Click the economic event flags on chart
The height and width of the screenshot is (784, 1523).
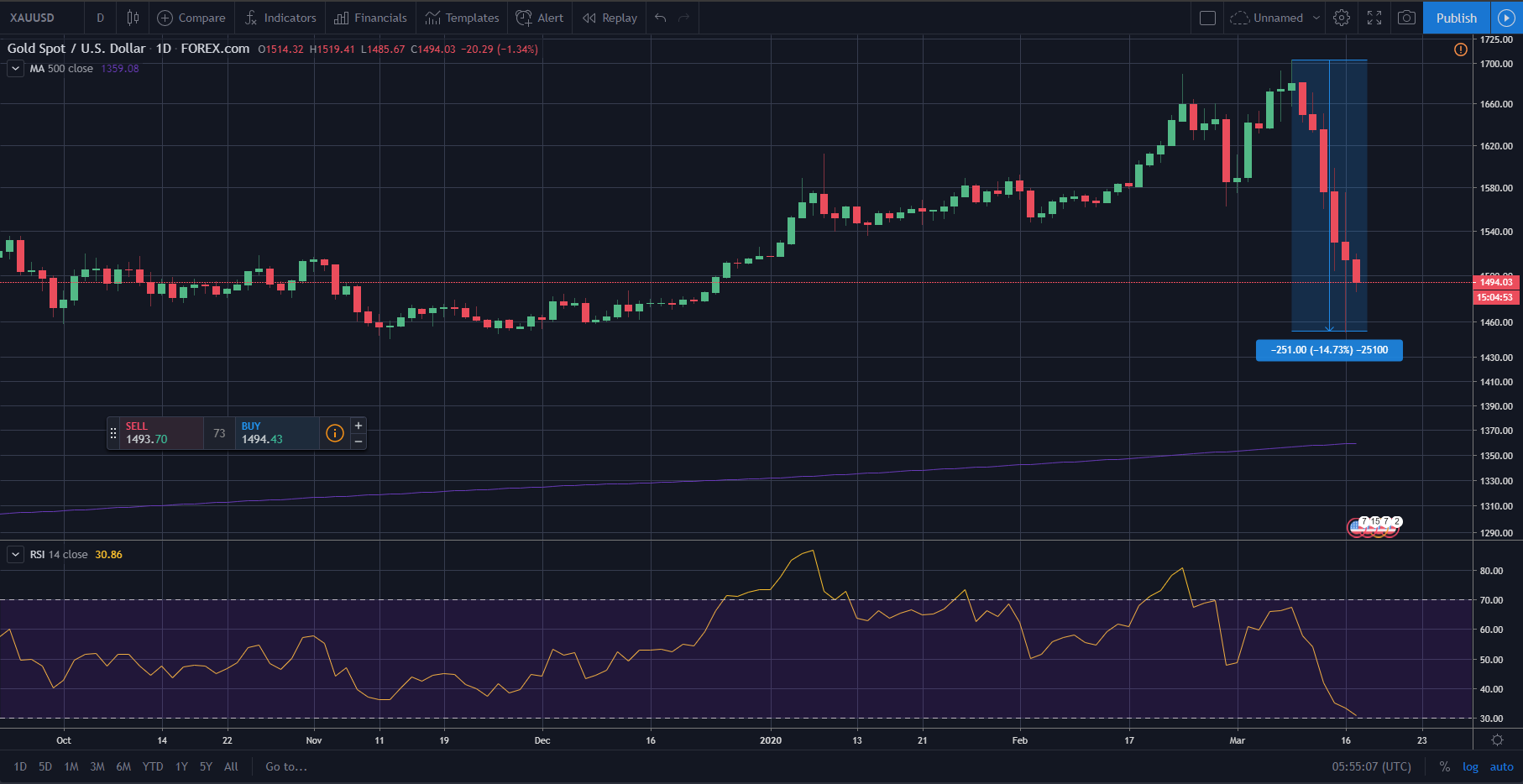(x=1374, y=526)
